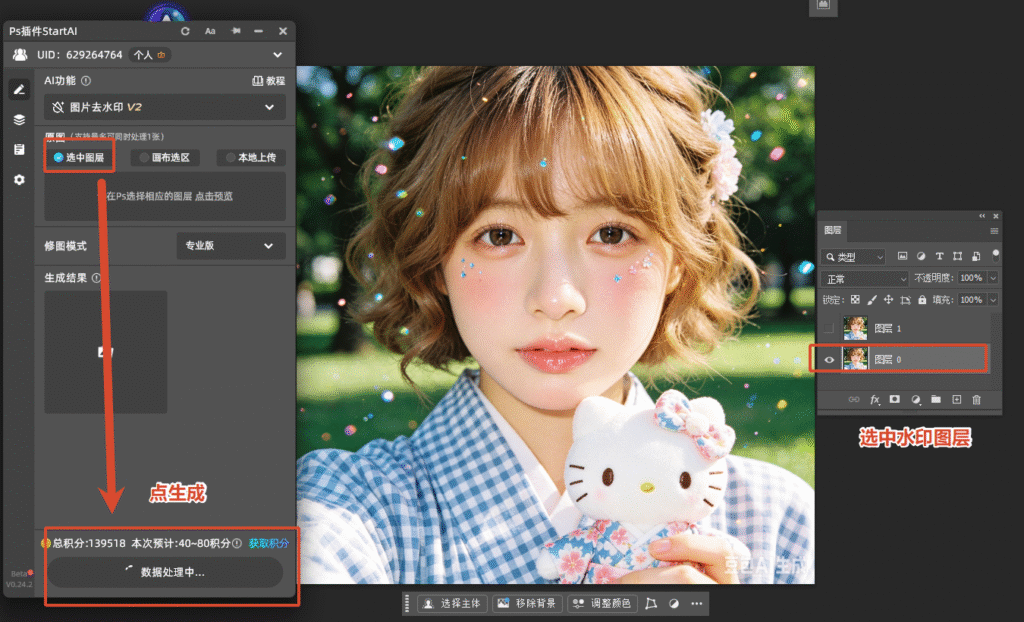The width and height of the screenshot is (1024, 622).
Task: Open the layers stack icon in plugin sidebar
Action: pos(19,120)
